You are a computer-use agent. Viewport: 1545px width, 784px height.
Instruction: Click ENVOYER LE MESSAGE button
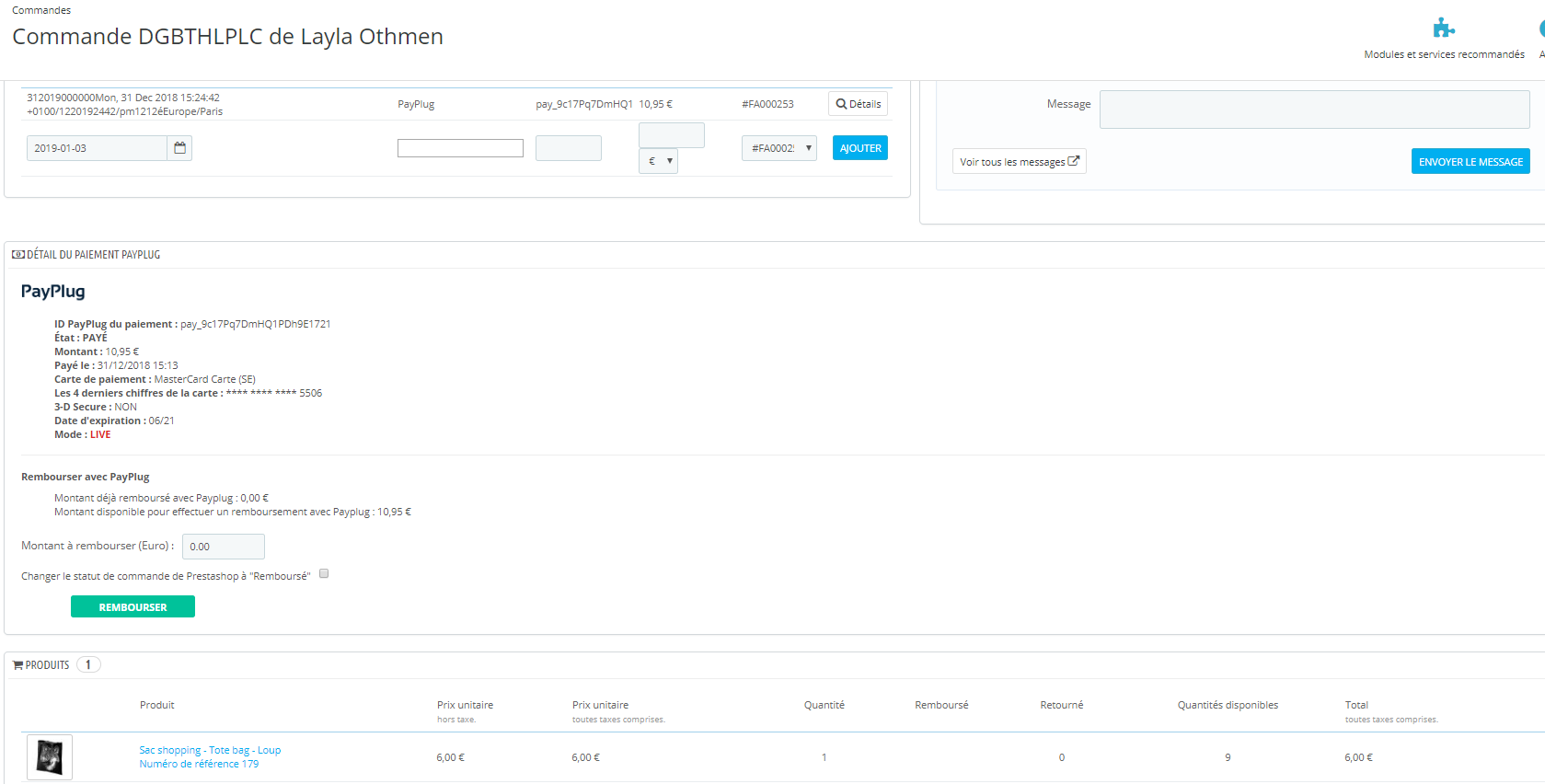(x=1470, y=161)
